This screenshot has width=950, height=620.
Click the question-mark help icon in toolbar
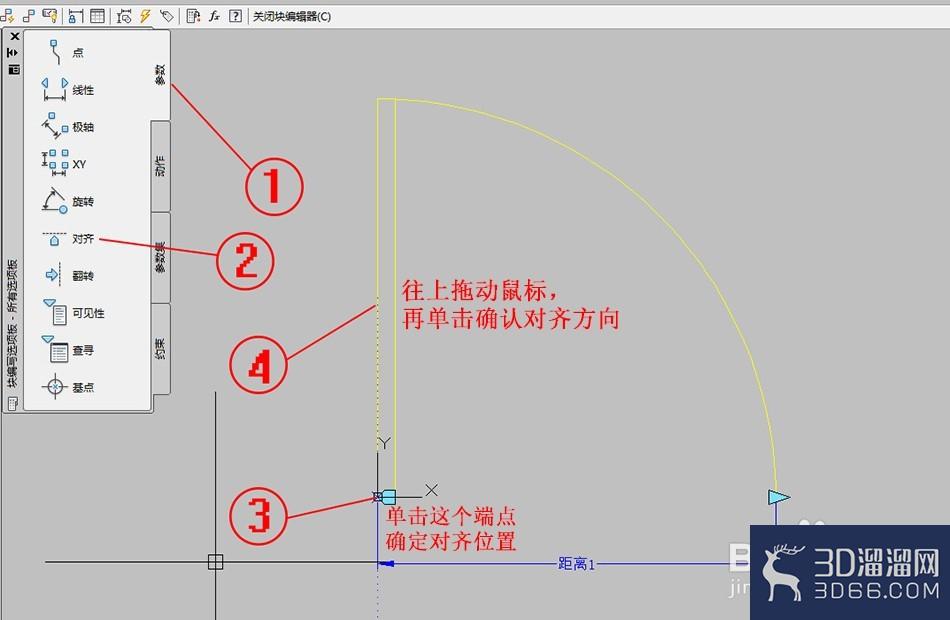coord(235,16)
